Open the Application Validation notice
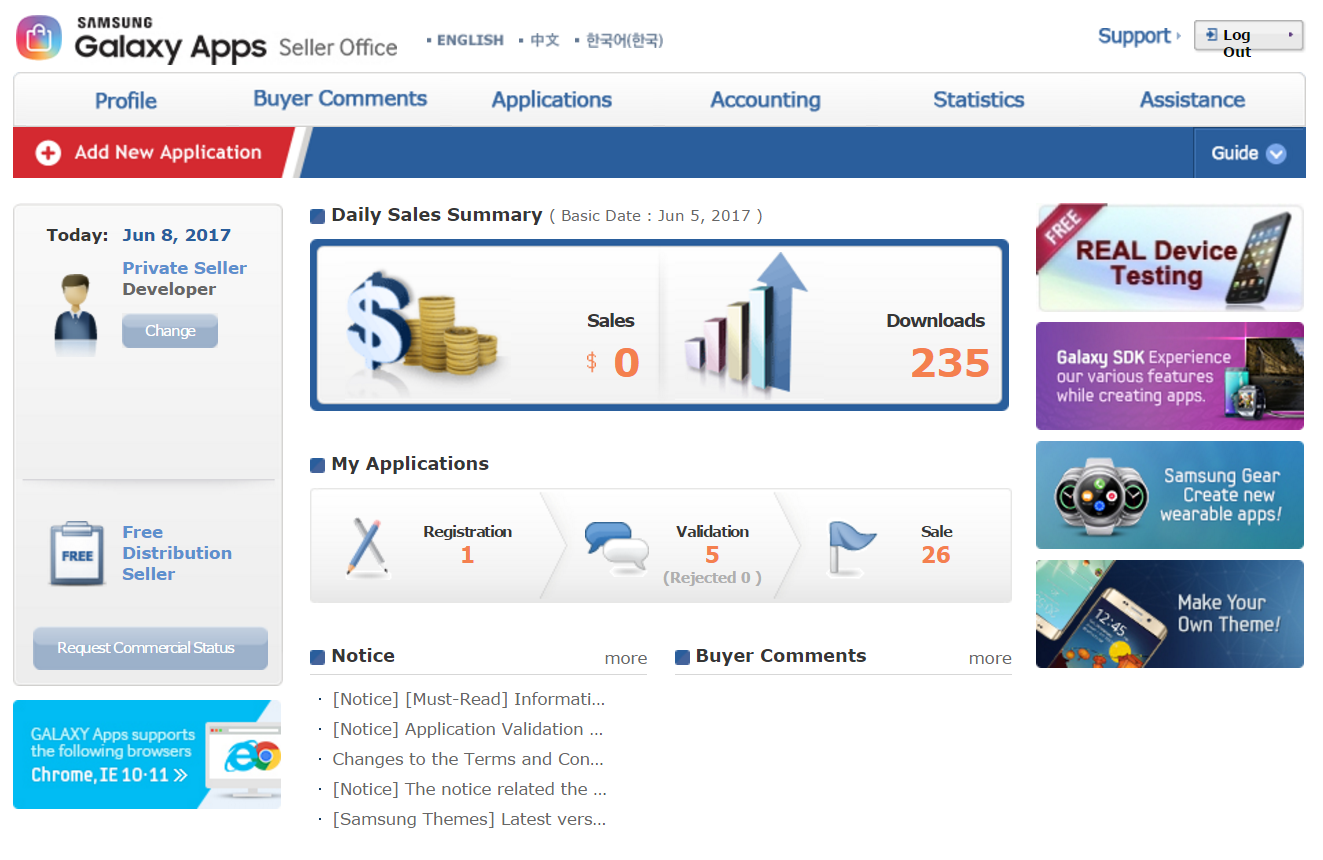1323x860 pixels. pos(468,729)
